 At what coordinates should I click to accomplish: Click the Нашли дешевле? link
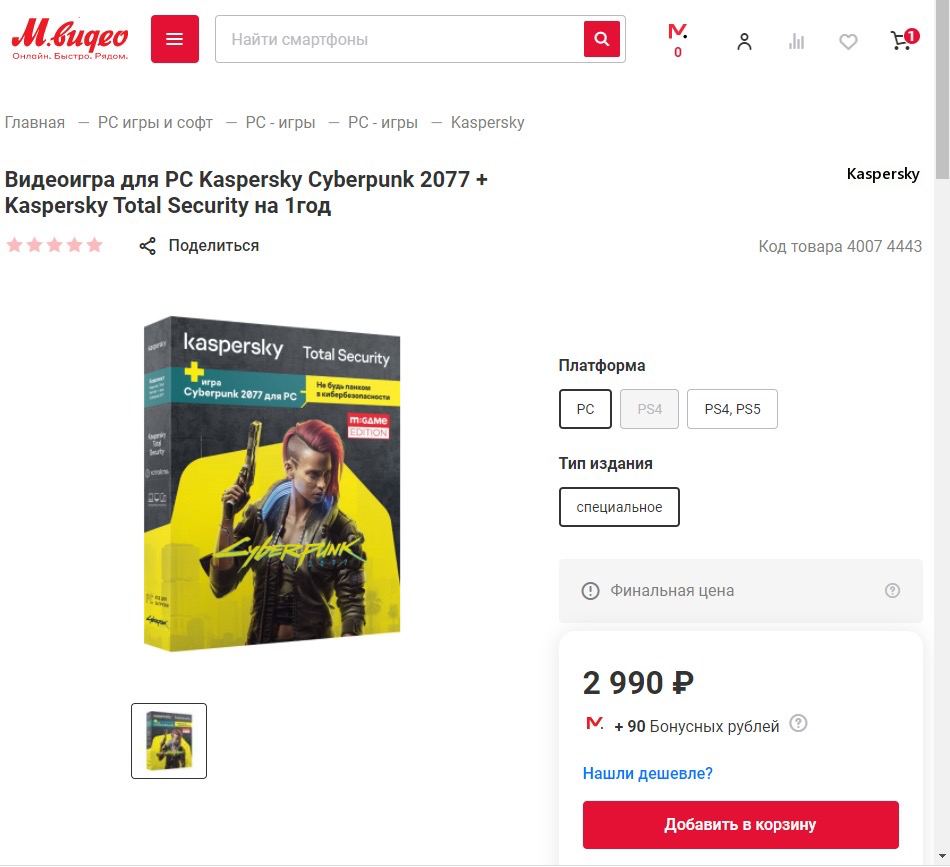coord(648,773)
